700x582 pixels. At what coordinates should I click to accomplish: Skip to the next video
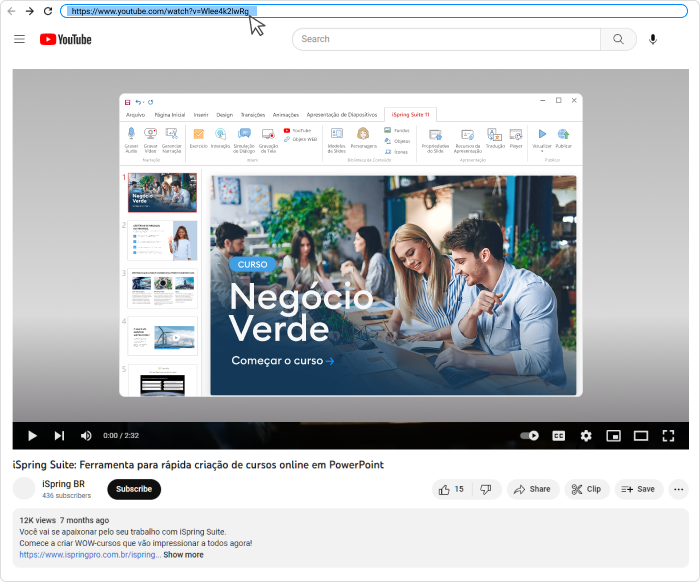point(59,436)
